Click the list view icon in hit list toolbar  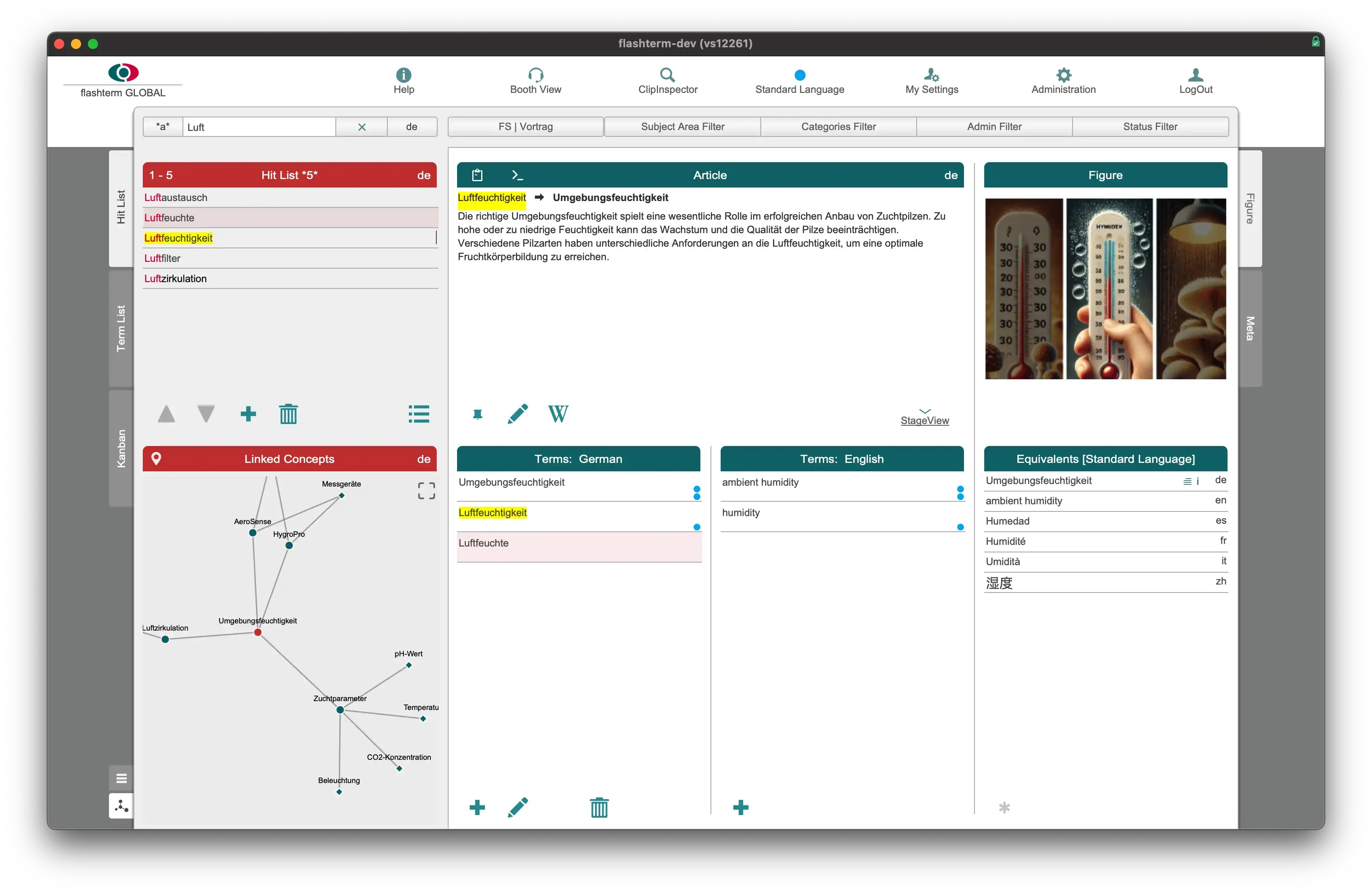click(419, 414)
